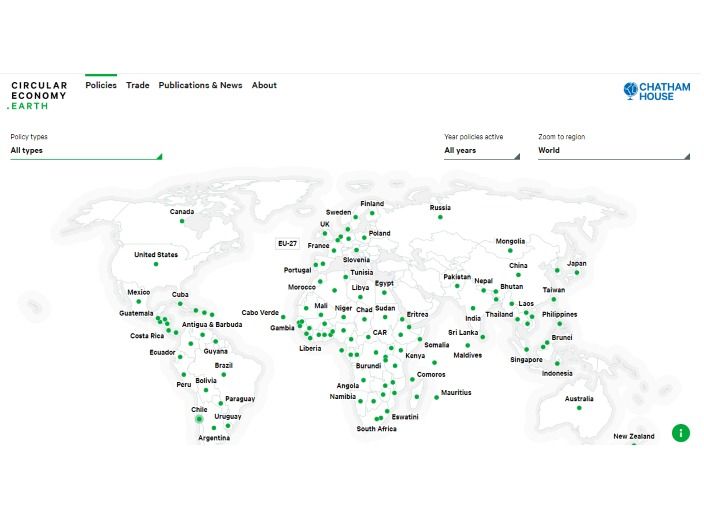
Task: Click the Angola map label
Action: pos(348,386)
